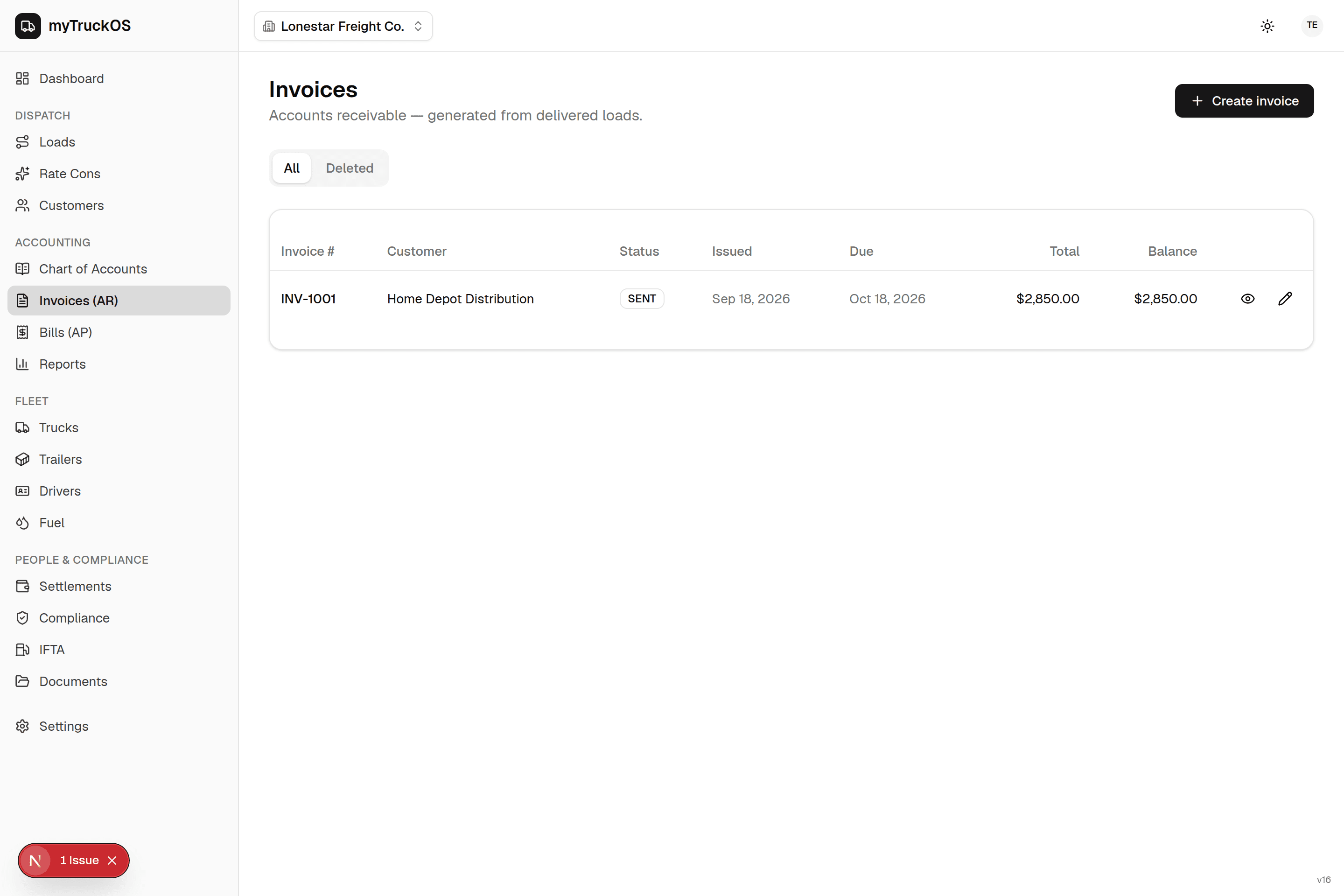Screen dimensions: 1344x896
Task: Open the Trucks page
Action: [119, 427]
